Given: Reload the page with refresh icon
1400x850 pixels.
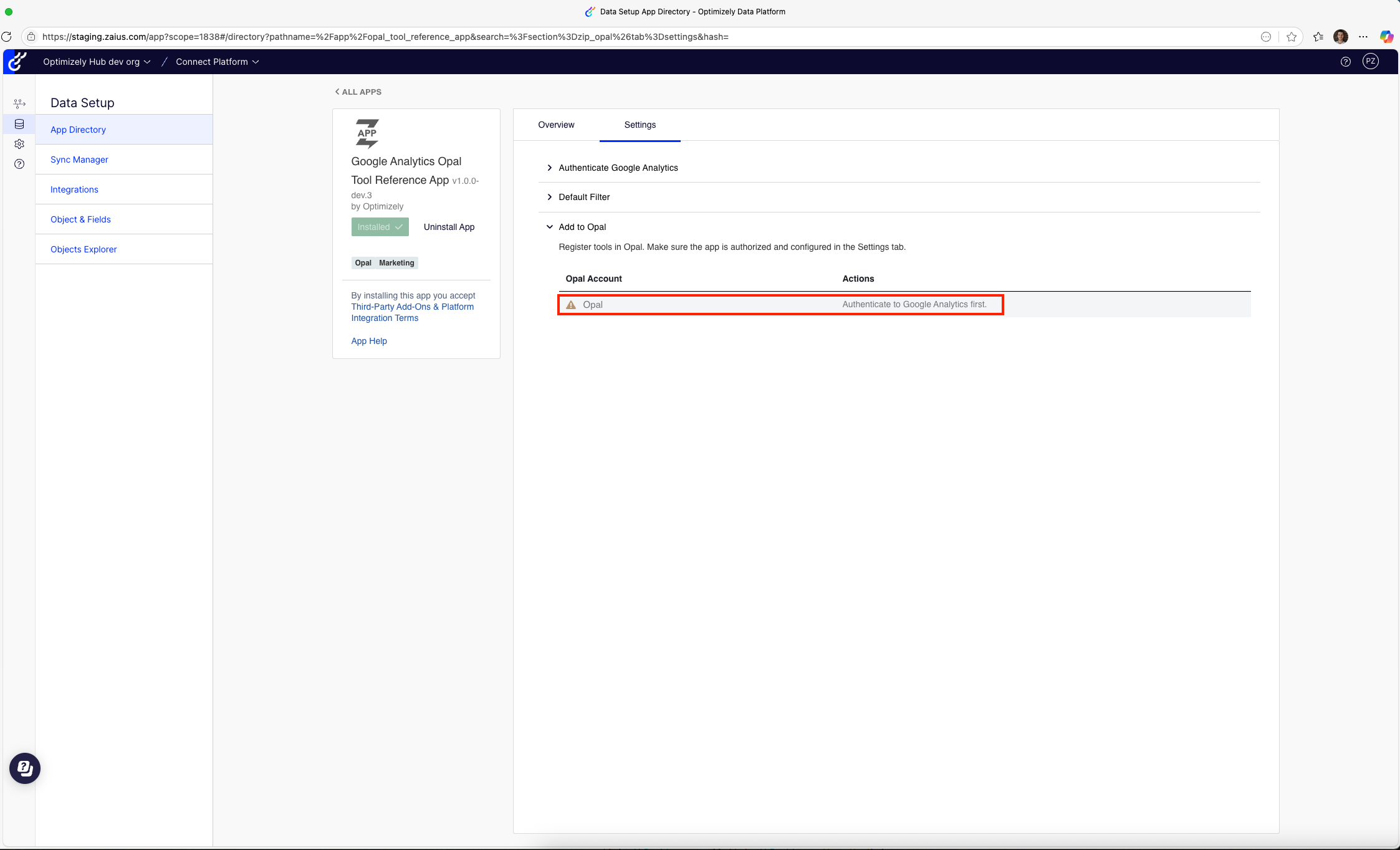Looking at the screenshot, I should (7, 37).
